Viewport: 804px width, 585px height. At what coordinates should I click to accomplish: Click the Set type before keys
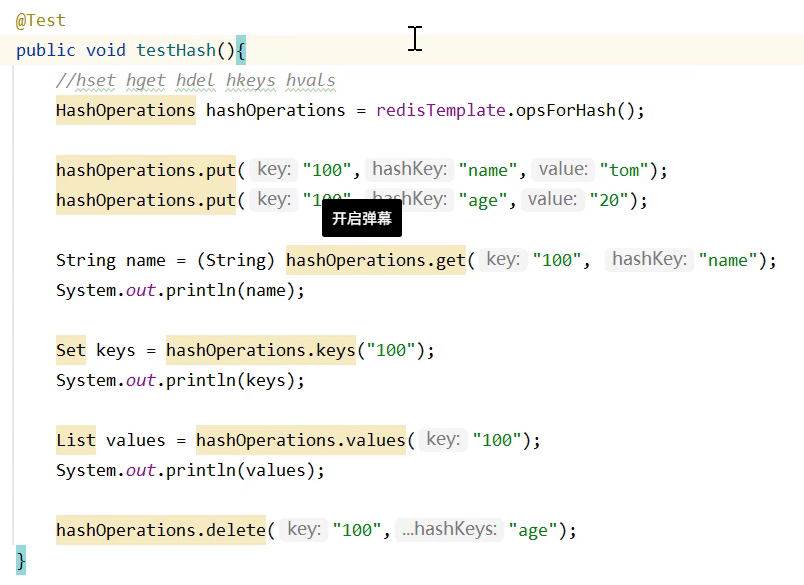pos(71,350)
